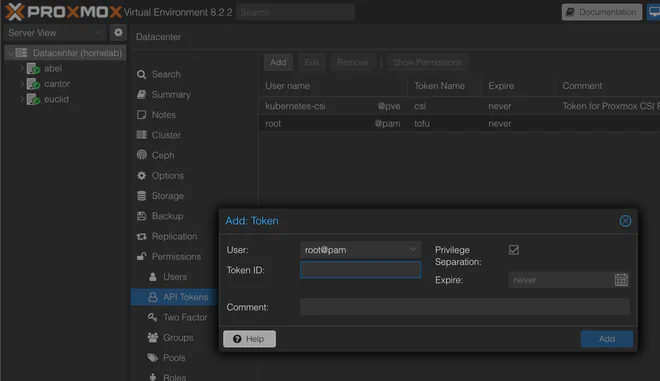Open the Server View gear settings
The image size is (660, 381).
click(118, 32)
